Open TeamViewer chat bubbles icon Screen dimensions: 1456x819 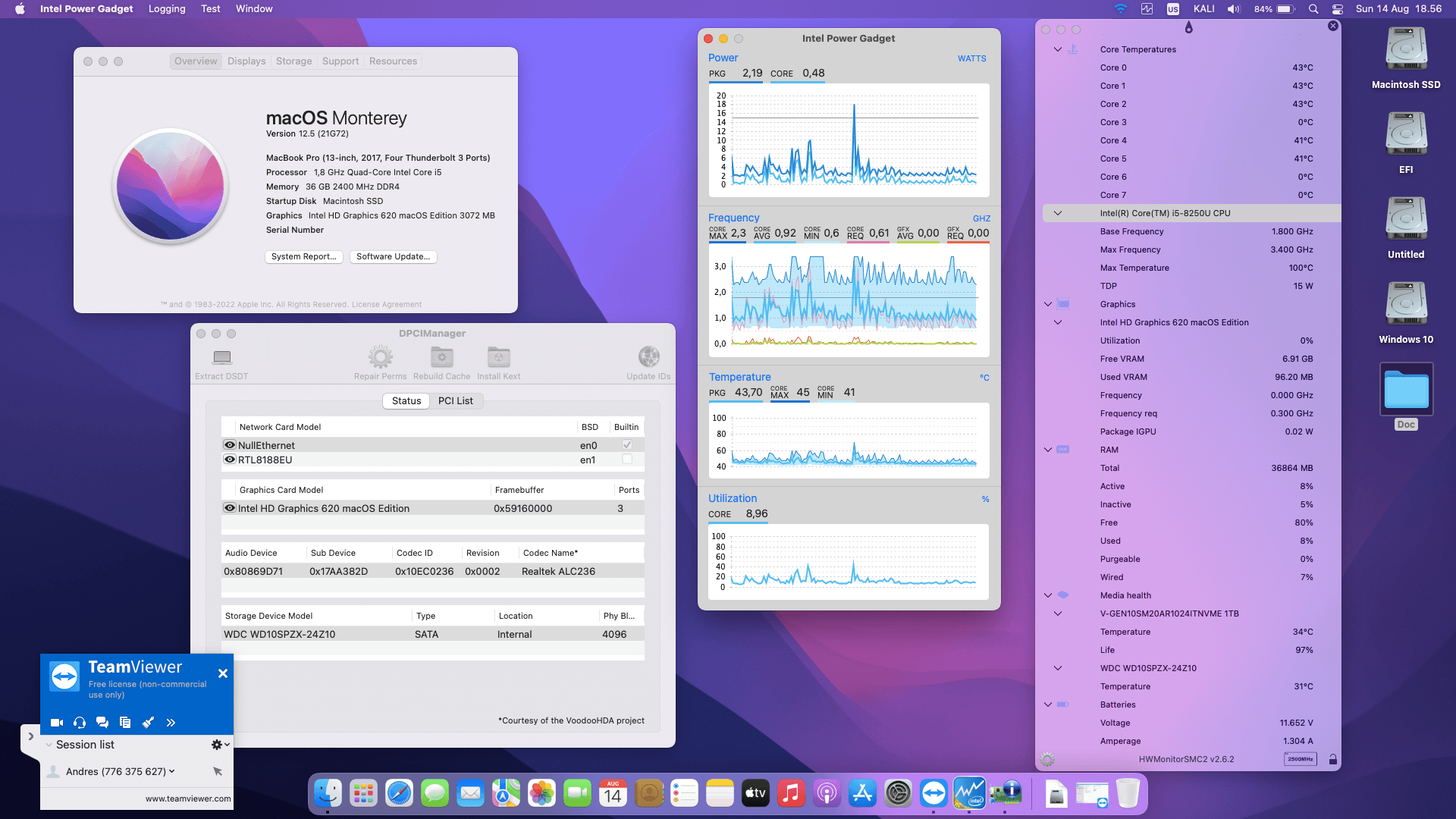pos(102,723)
